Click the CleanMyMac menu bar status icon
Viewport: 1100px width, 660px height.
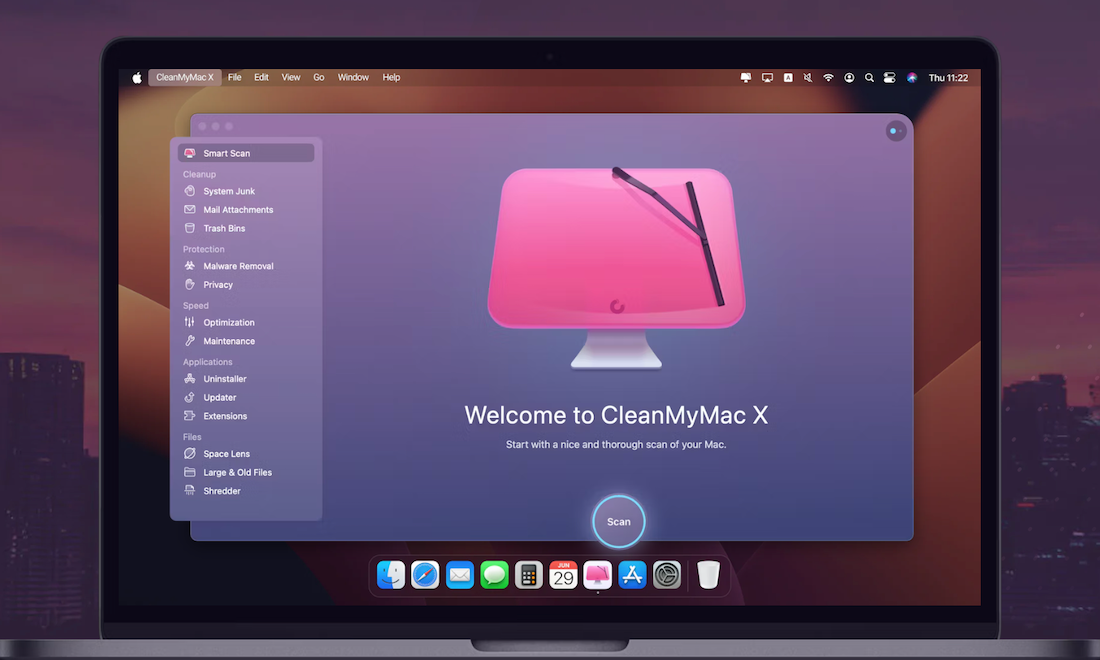pos(746,78)
